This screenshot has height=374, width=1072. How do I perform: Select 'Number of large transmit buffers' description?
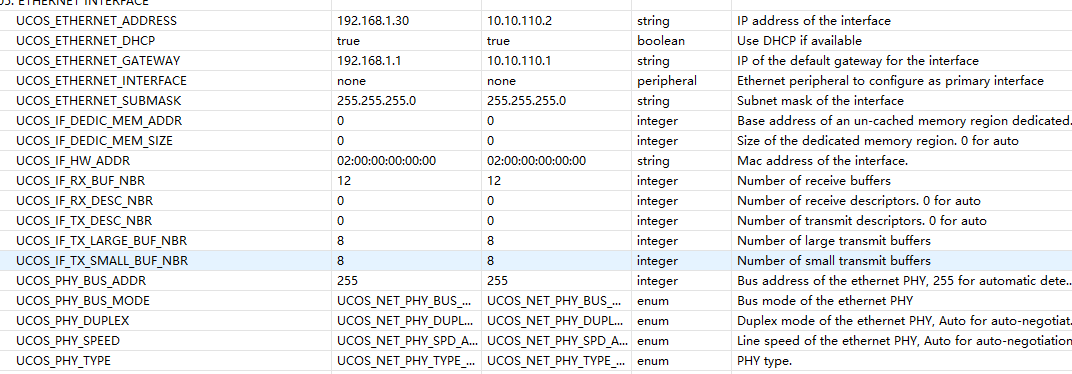(833, 241)
